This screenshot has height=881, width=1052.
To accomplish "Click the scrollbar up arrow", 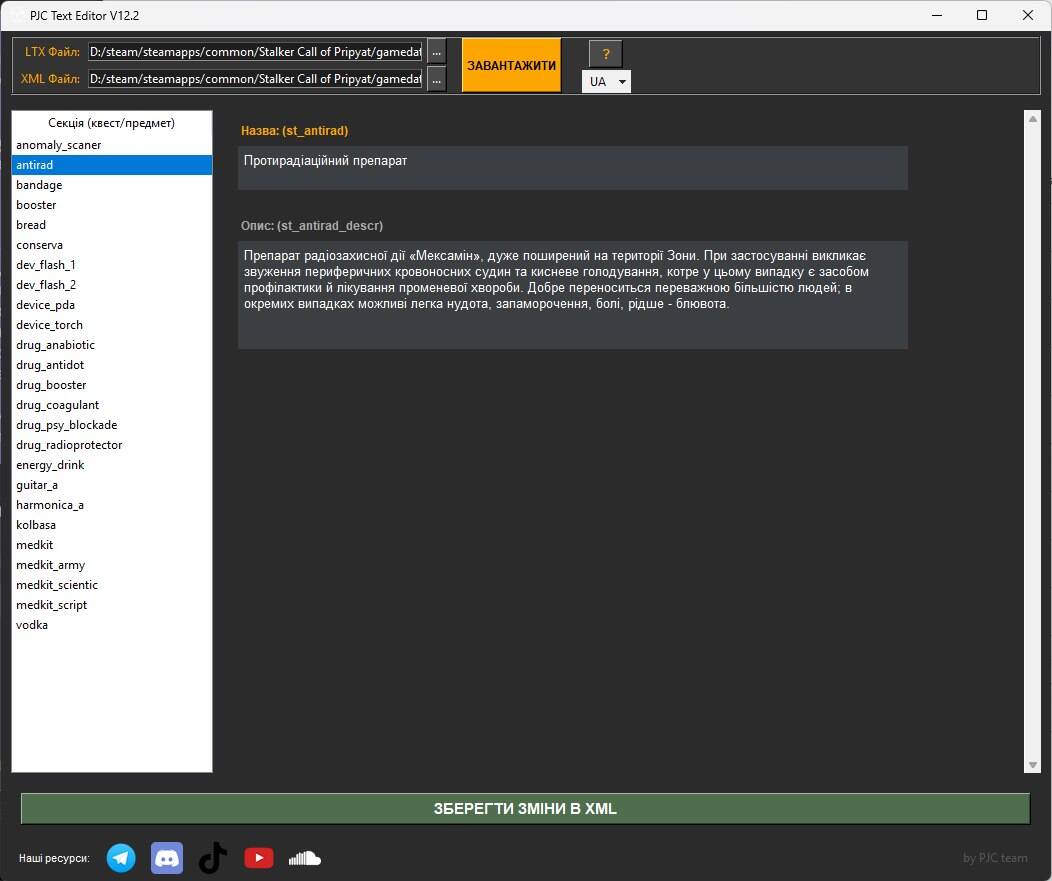I will [1033, 119].
